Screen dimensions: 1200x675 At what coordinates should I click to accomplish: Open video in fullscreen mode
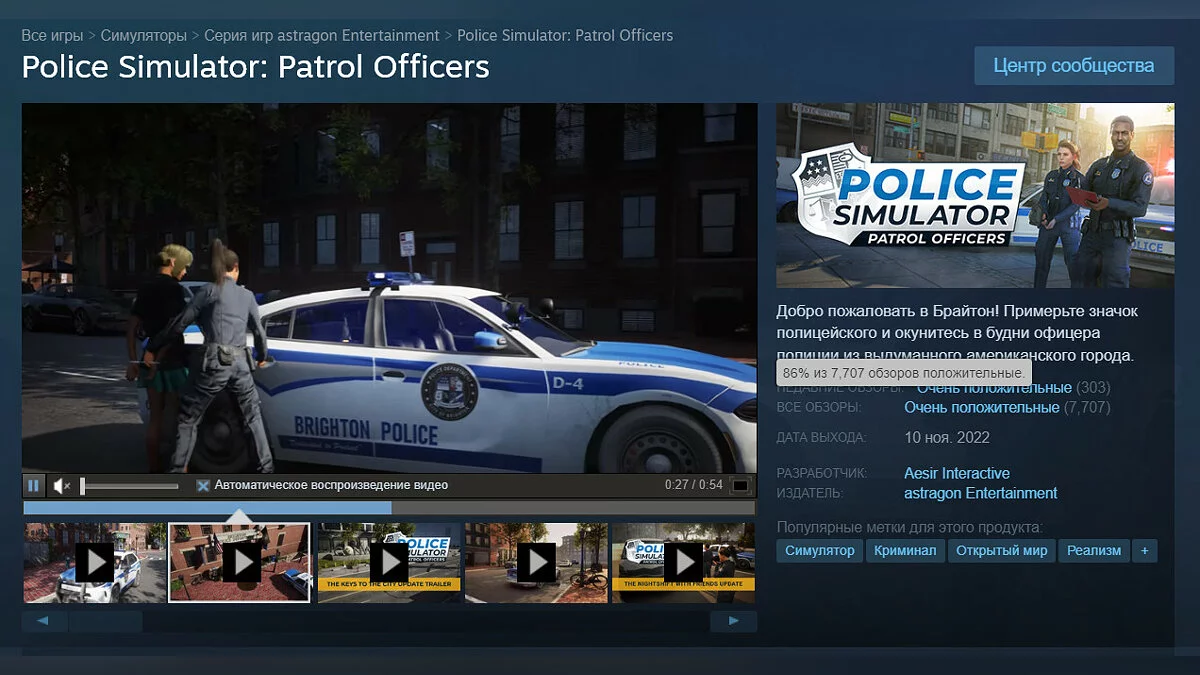[741, 486]
